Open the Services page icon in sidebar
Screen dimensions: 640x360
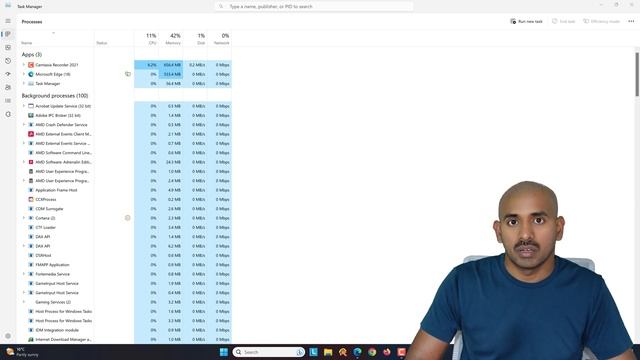coord(8,114)
